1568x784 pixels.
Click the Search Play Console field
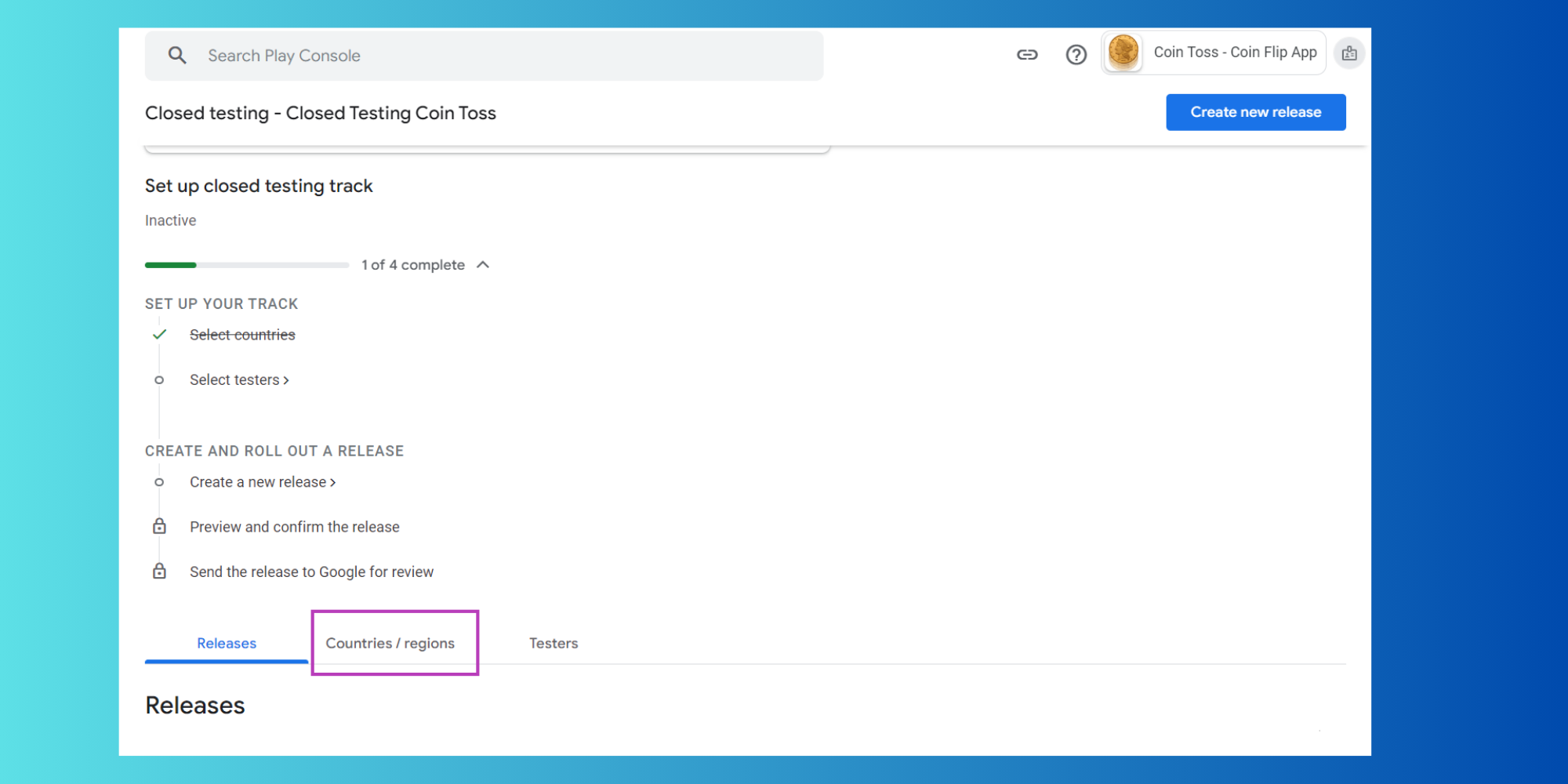tap(484, 56)
